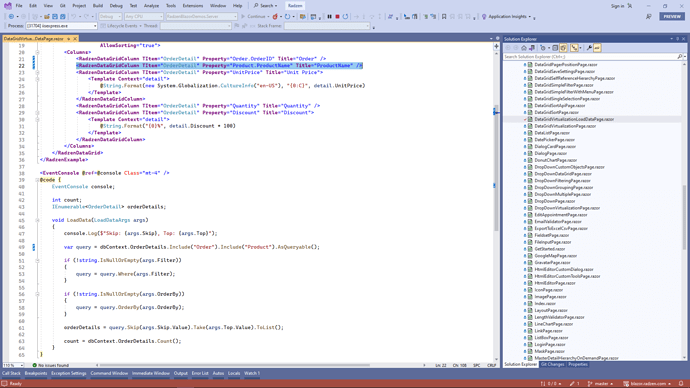This screenshot has height=388, width=690.
Task: Collapse the LoadData method outline toggle
Action: tap(37, 220)
